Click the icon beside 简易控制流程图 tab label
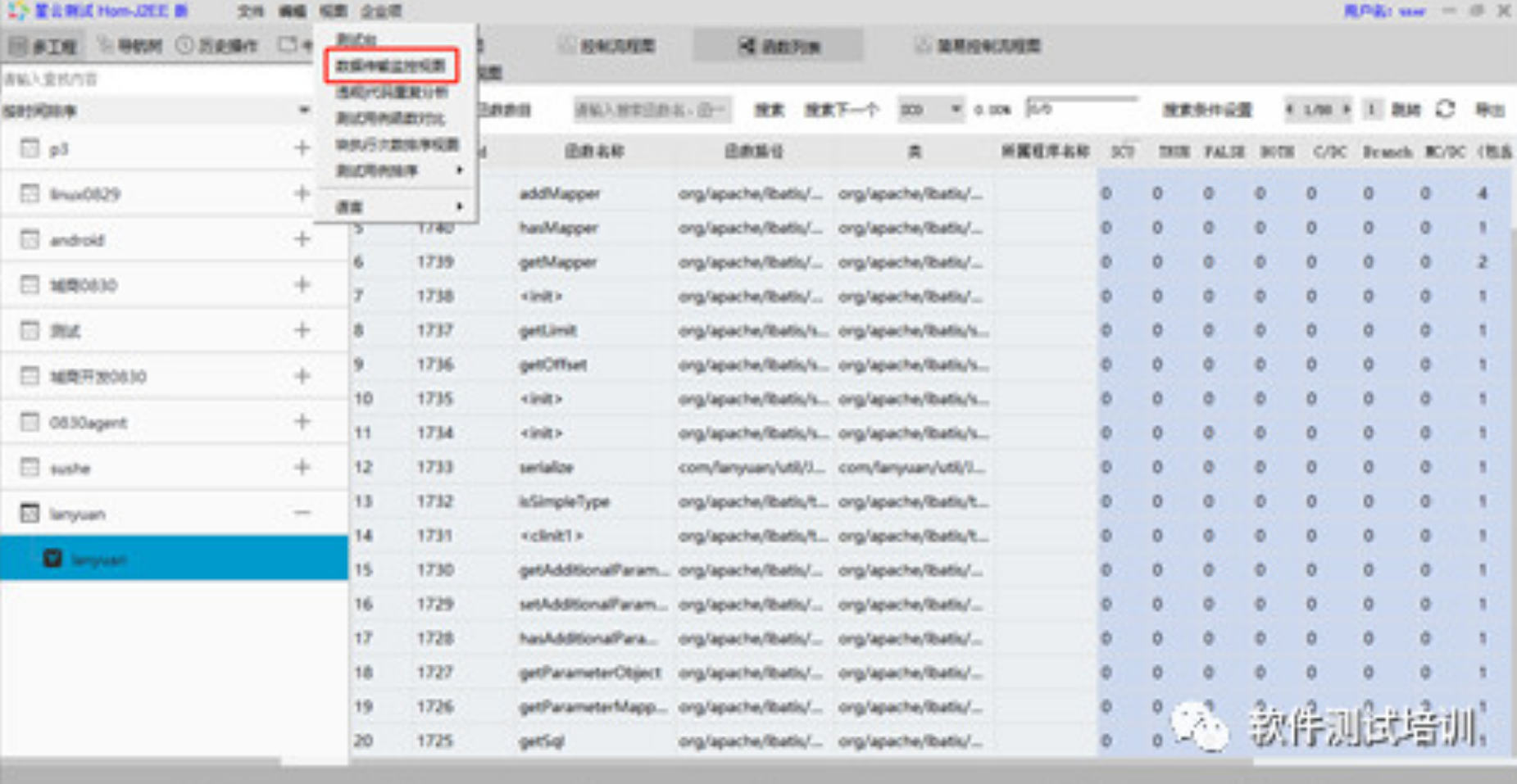Viewport: 1517px width, 784px height. [923, 45]
